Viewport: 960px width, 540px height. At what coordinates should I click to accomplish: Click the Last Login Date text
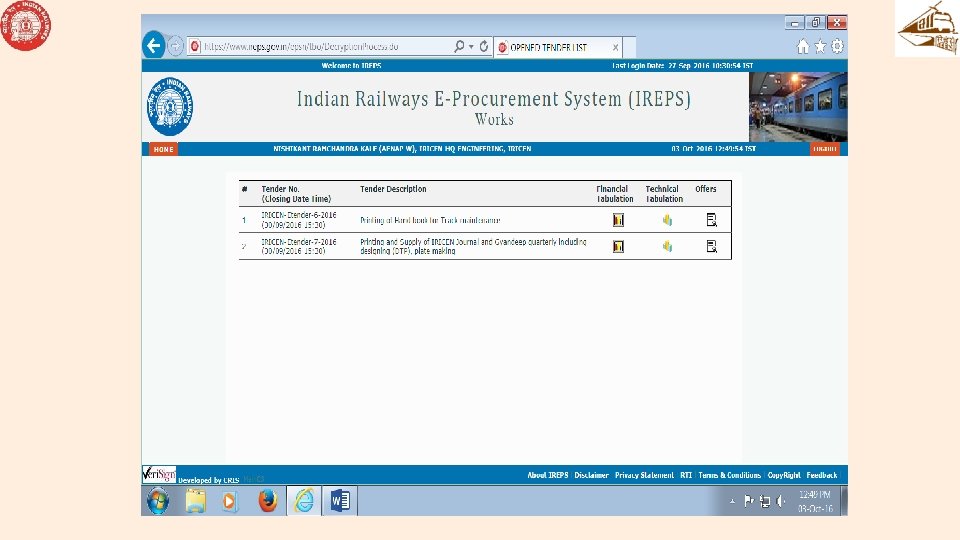682,66
